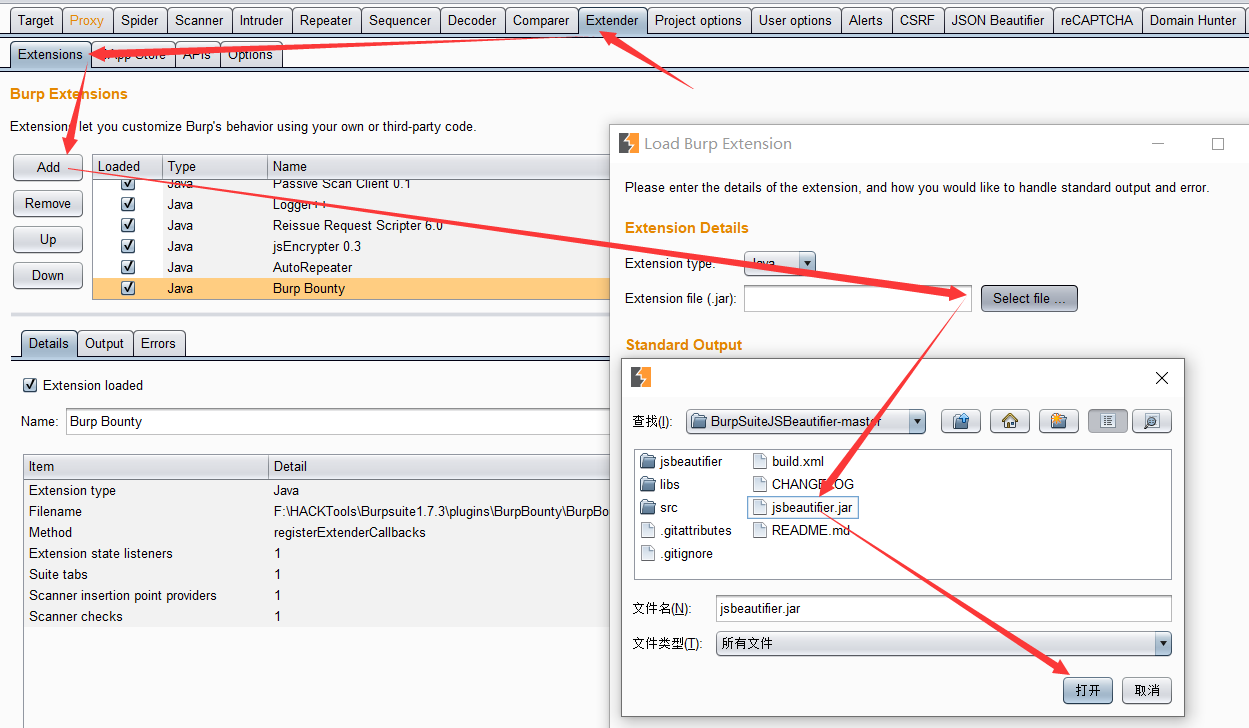
Task: Select the .gitattributes file
Action: coord(686,530)
